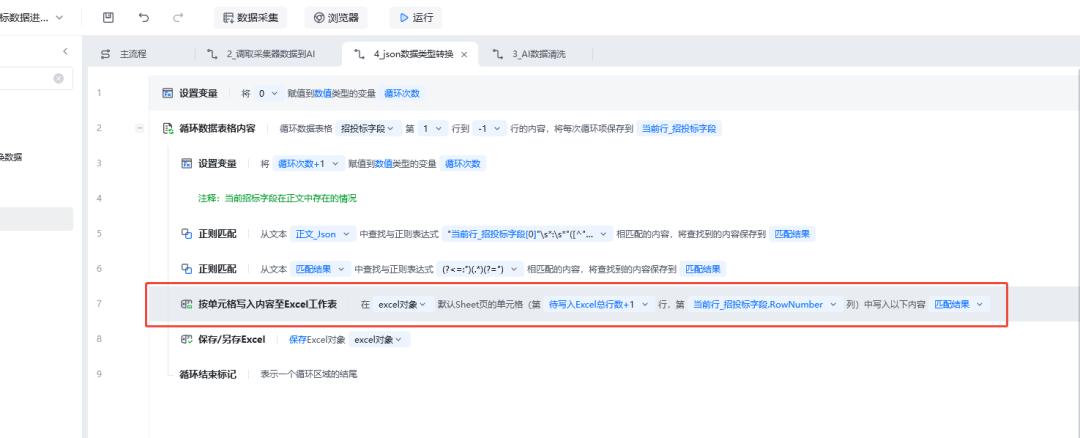Click the undo arrow icon
This screenshot has width=1080, height=438.
[x=143, y=18]
